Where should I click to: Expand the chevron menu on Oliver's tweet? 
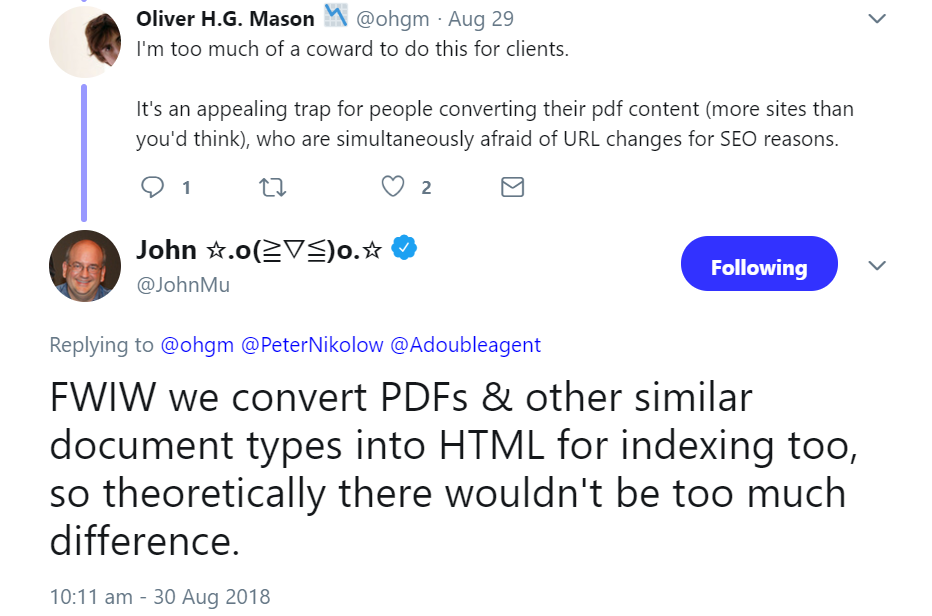click(x=877, y=18)
